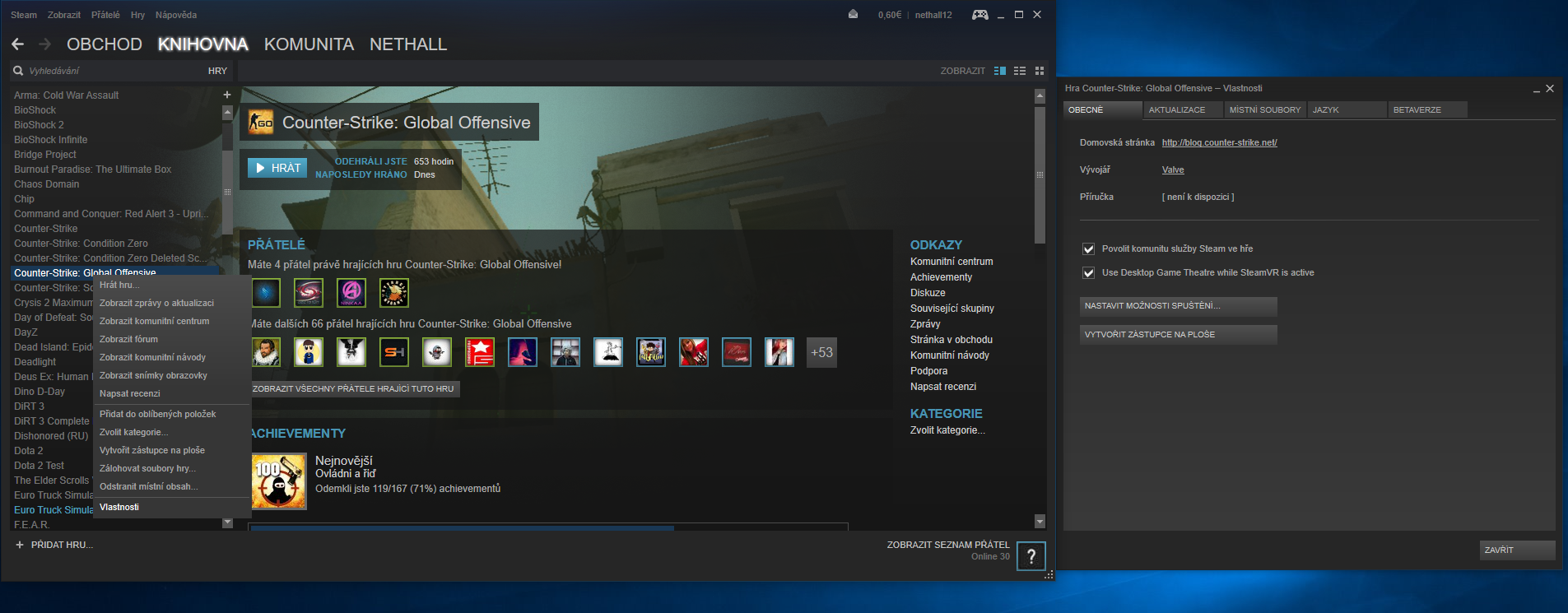Open the Přátelé menu
This screenshot has height=613, width=1568.
[105, 15]
